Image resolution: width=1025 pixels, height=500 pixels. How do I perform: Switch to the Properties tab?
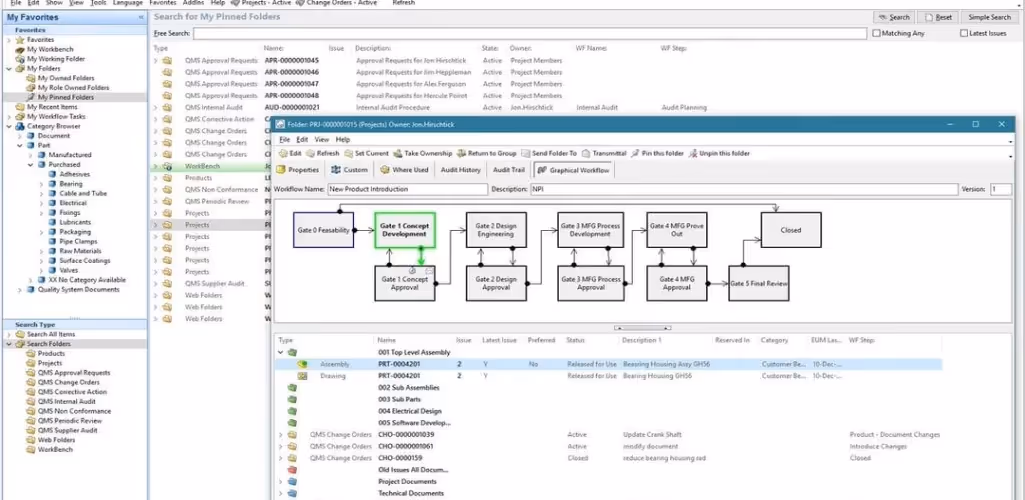298,170
